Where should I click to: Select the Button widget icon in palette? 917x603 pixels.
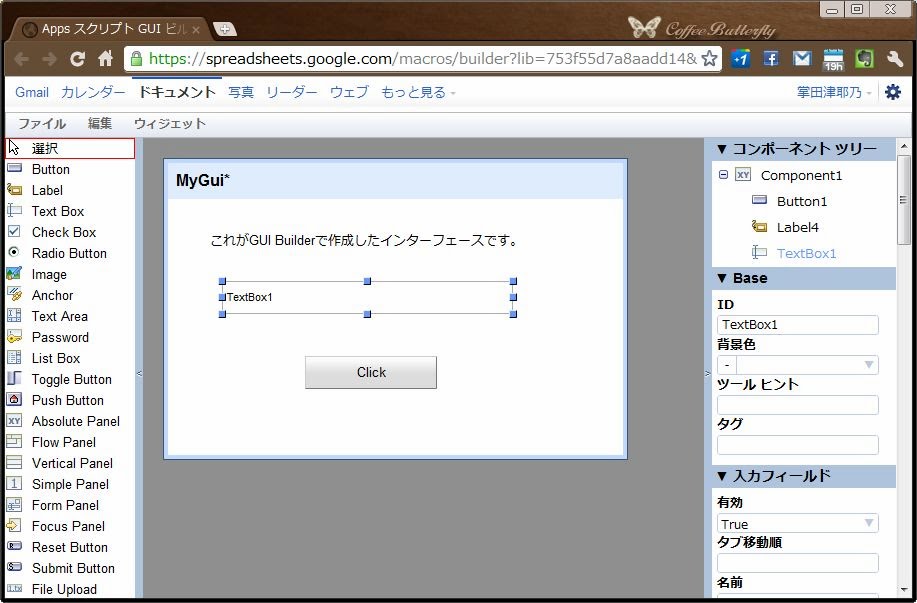pyautogui.click(x=15, y=169)
